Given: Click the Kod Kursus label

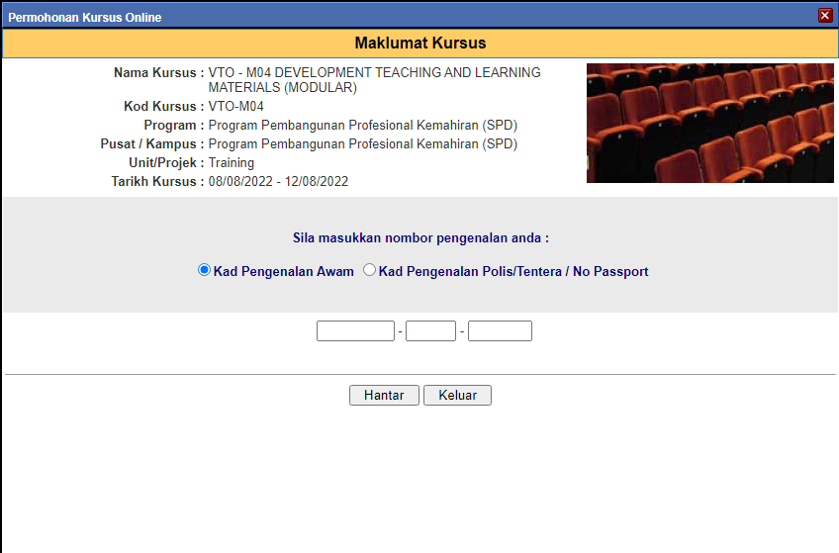Looking at the screenshot, I should coord(164,107).
